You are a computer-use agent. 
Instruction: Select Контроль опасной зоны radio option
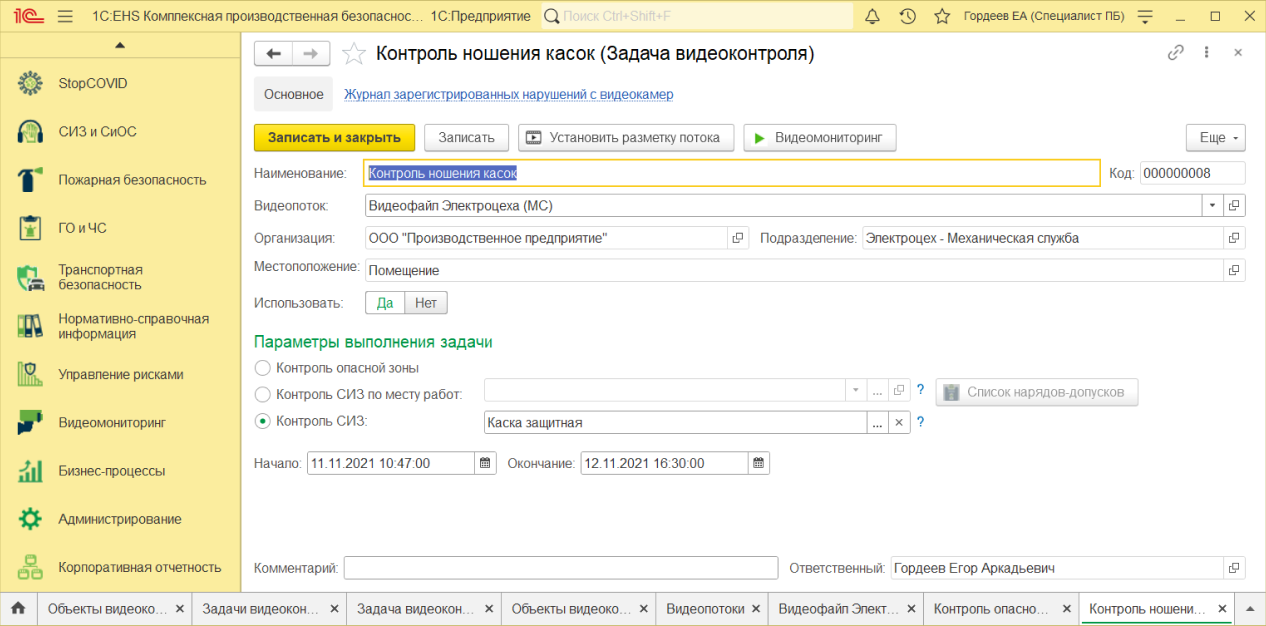pyautogui.click(x=263, y=368)
